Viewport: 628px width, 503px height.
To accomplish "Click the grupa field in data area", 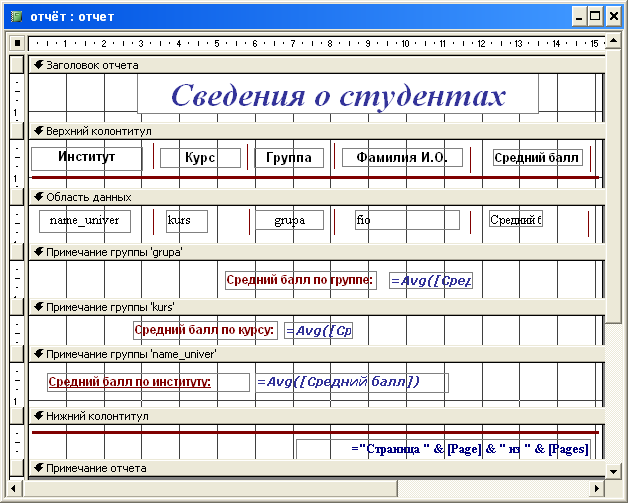I will click(x=289, y=220).
